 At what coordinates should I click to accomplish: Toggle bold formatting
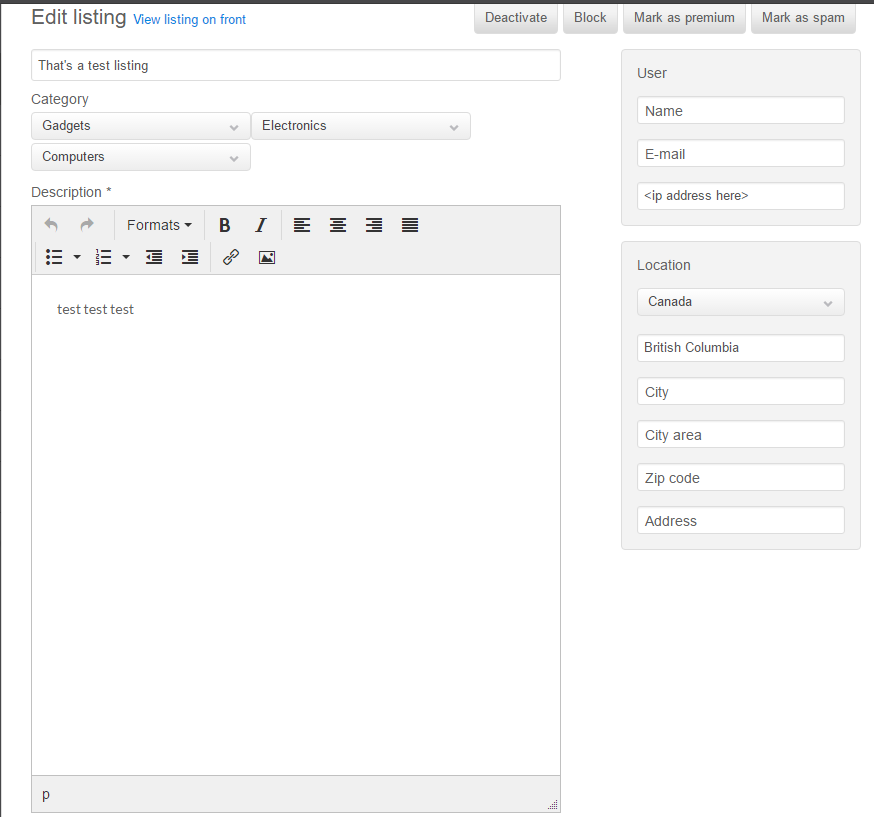click(225, 225)
